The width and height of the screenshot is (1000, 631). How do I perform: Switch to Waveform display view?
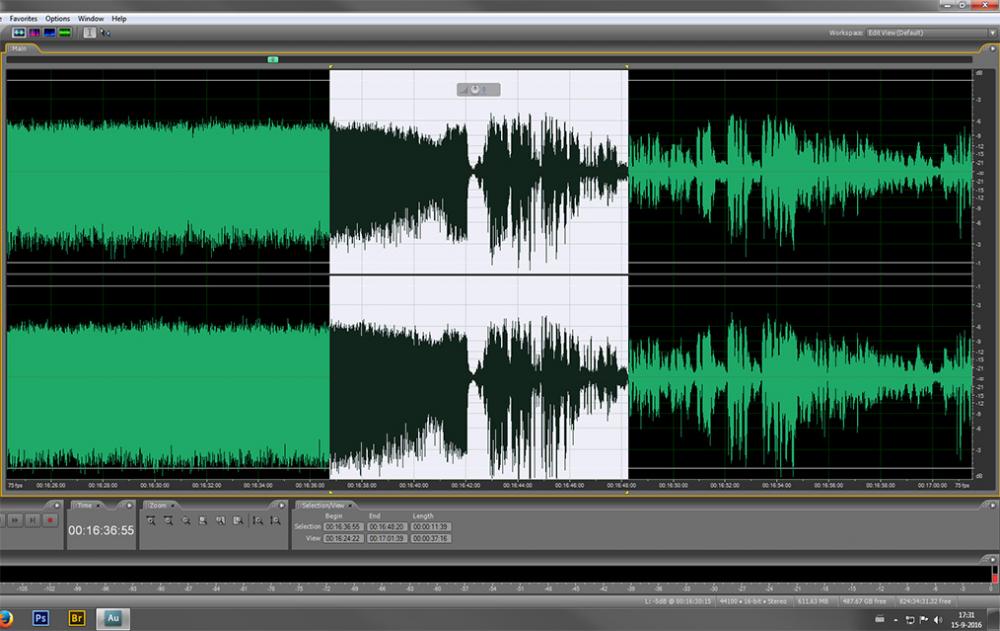(18, 33)
